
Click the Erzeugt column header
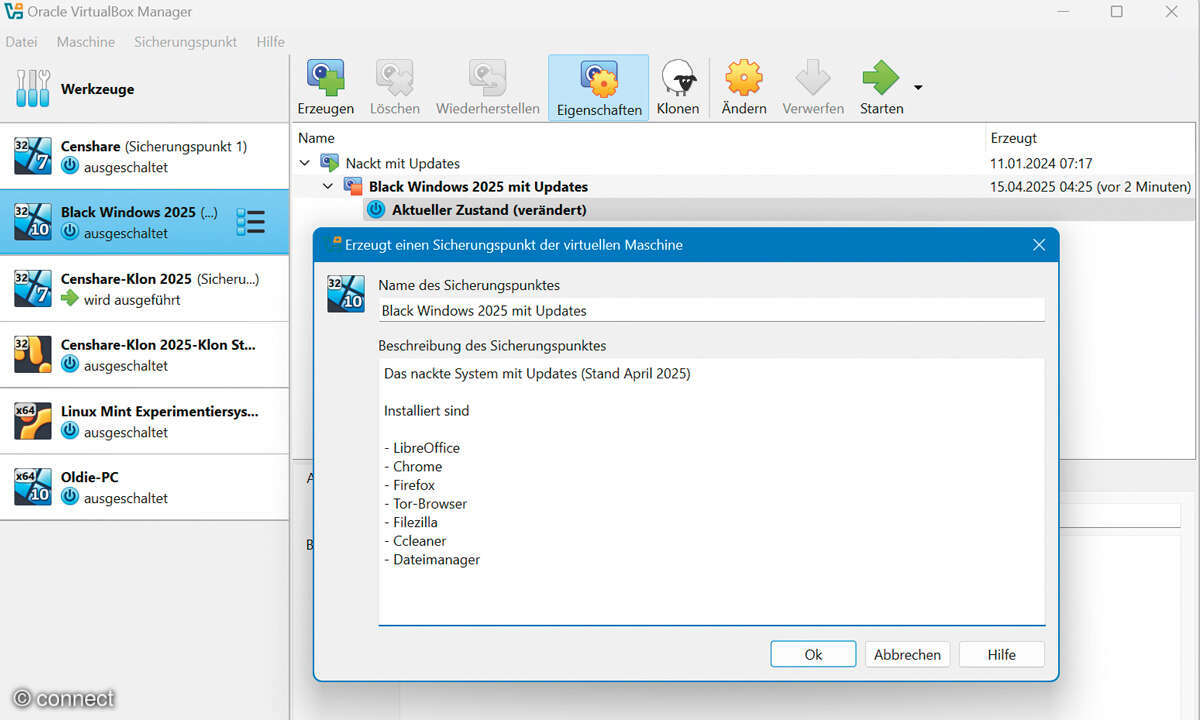(1091, 138)
